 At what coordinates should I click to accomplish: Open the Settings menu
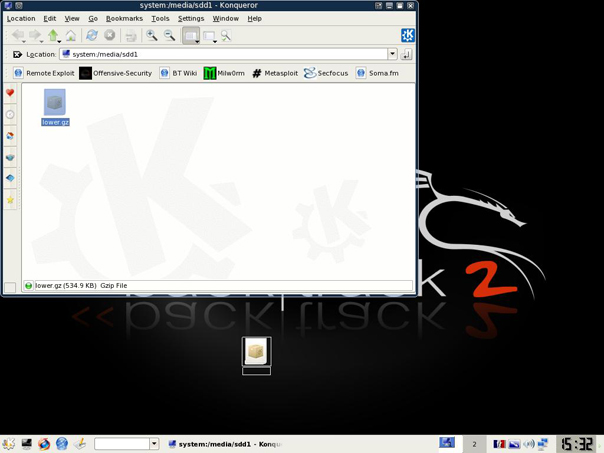[x=191, y=18]
